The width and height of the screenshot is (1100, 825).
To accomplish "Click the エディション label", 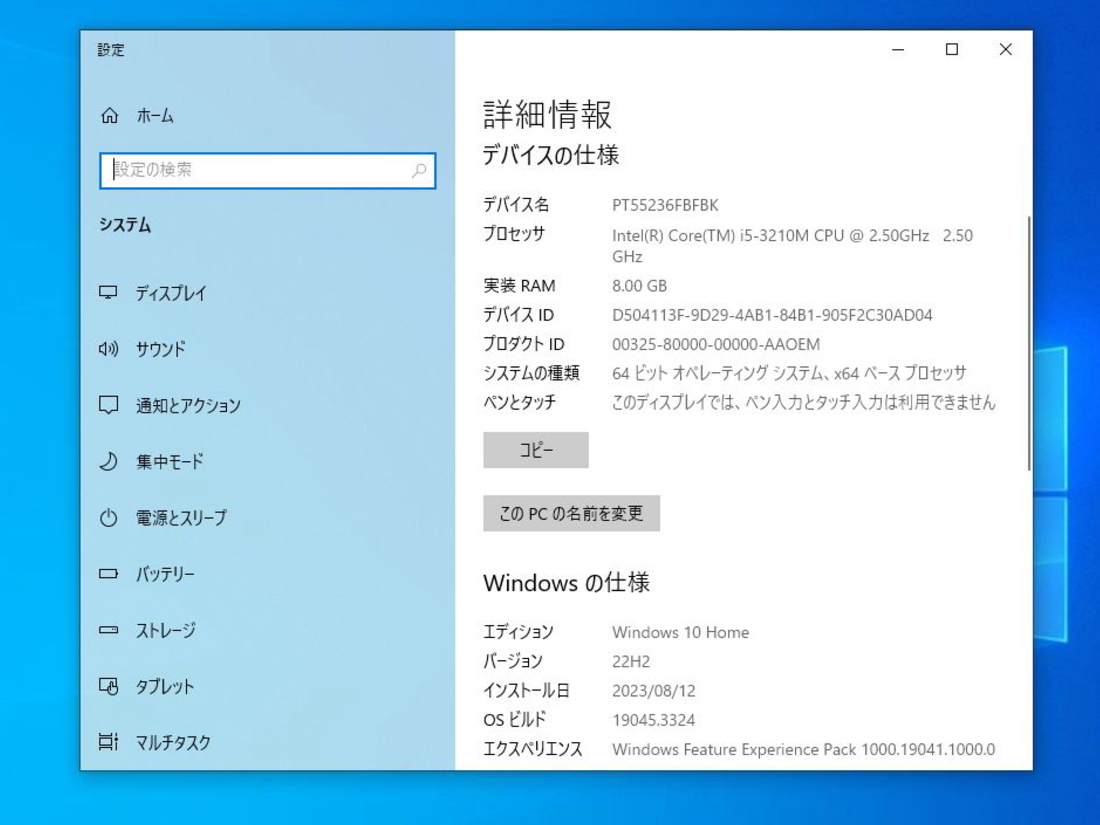I will tap(518, 633).
